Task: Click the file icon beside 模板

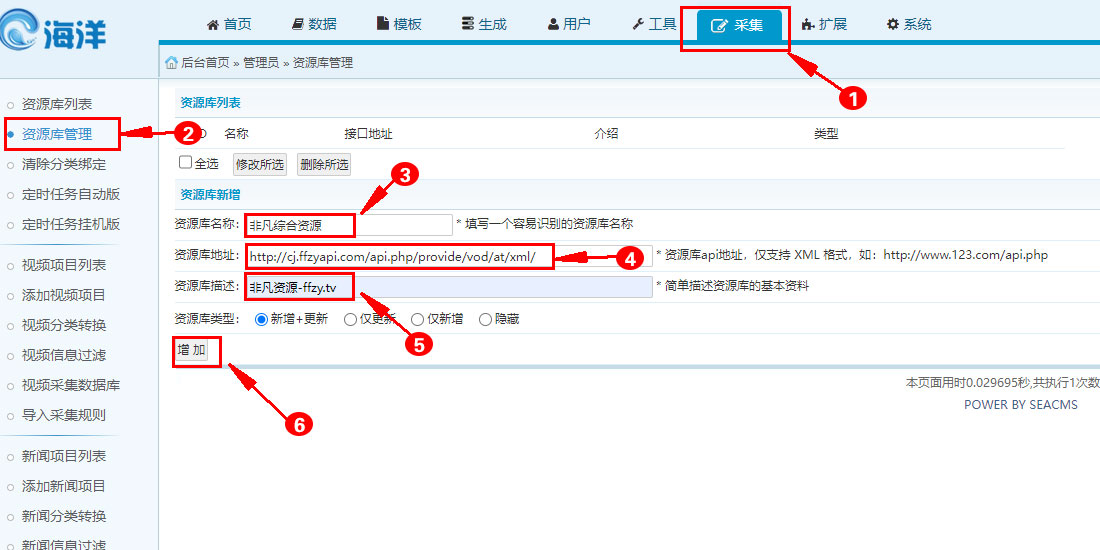Action: [x=382, y=25]
